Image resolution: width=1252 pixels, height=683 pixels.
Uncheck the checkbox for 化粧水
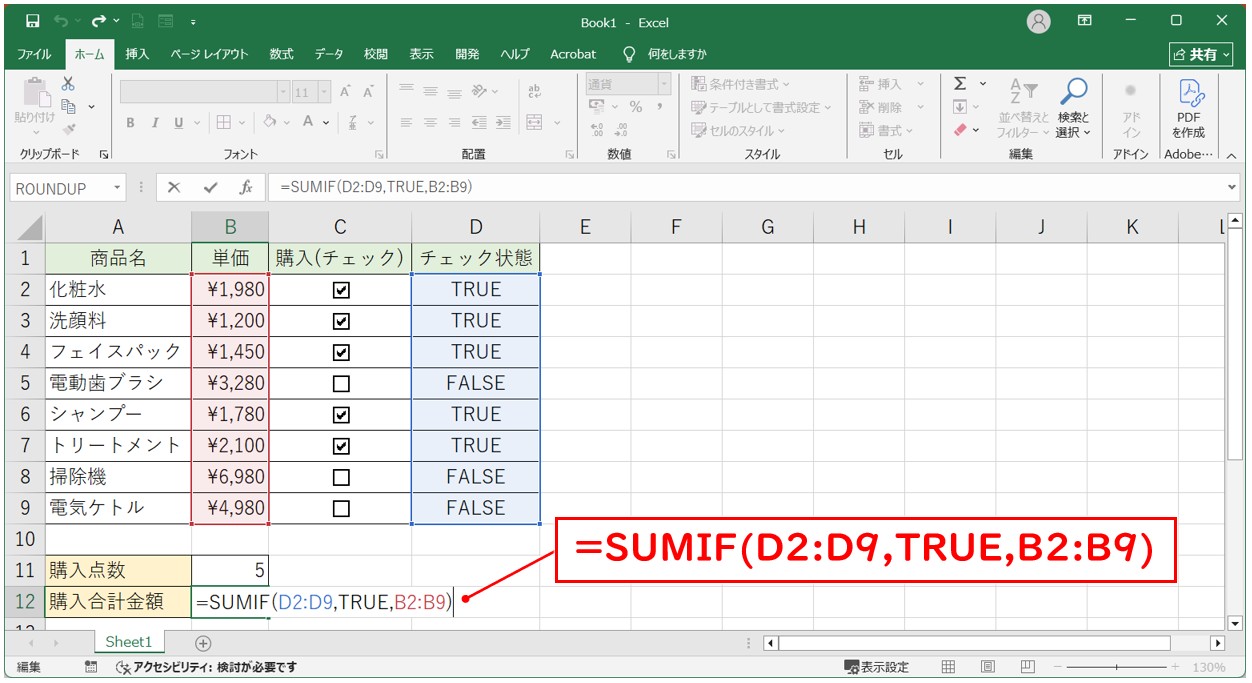pos(341,290)
